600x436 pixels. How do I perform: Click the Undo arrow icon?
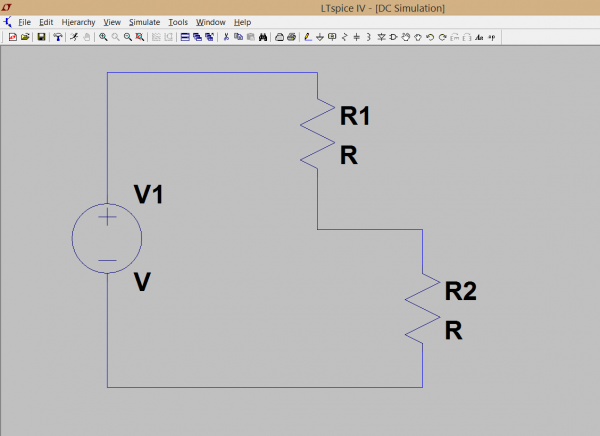click(430, 37)
